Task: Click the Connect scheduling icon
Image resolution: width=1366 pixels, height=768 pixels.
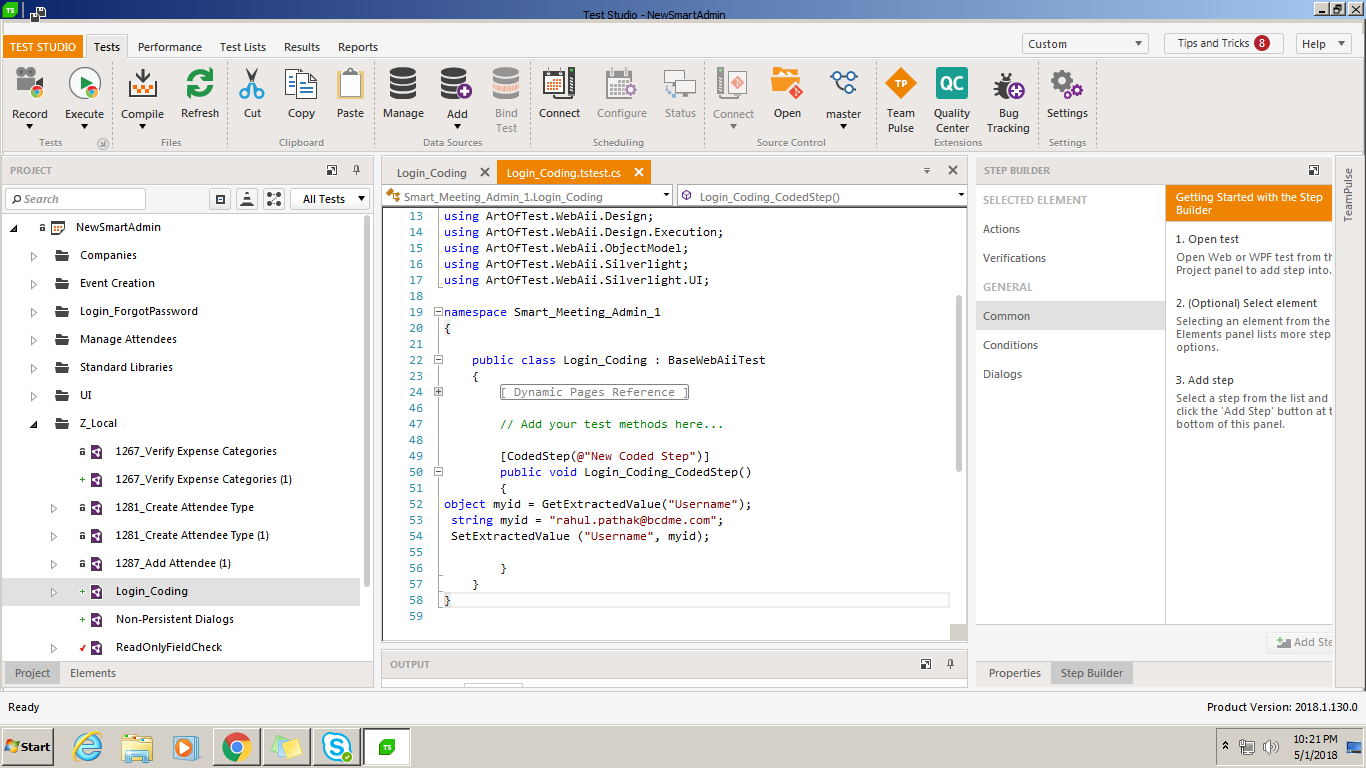Action: click(x=559, y=85)
